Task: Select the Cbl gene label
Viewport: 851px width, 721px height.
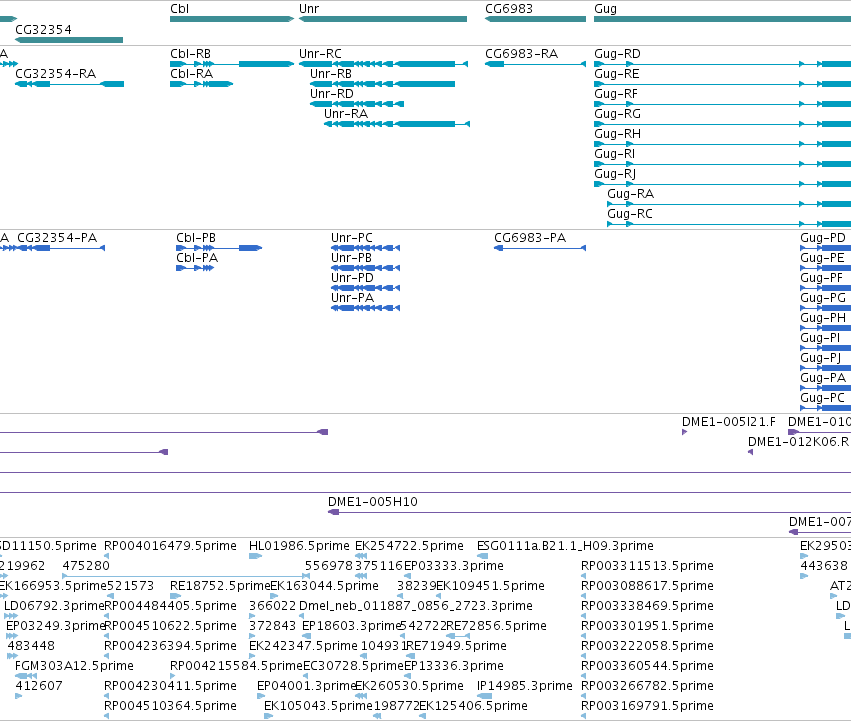Action: [x=180, y=9]
